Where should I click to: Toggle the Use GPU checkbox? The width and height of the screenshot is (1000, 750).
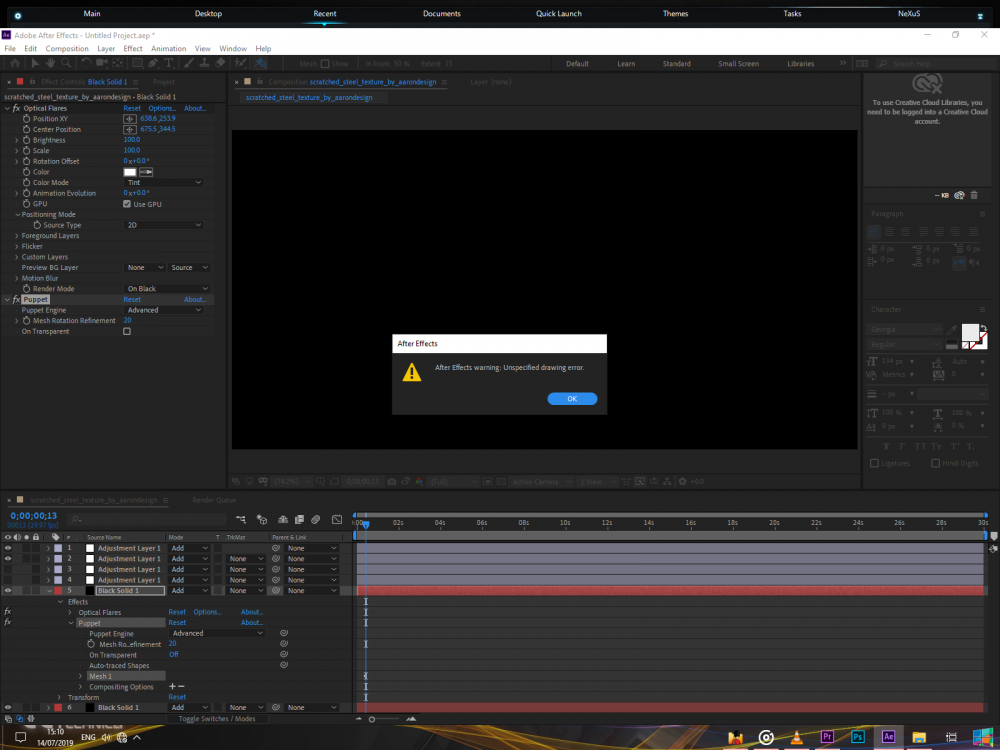coord(127,204)
